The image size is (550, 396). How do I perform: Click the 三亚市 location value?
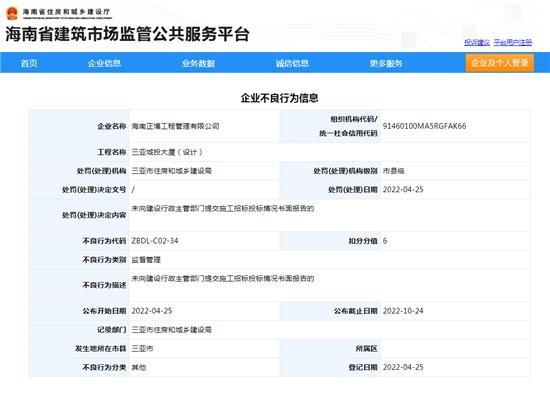click(x=142, y=349)
